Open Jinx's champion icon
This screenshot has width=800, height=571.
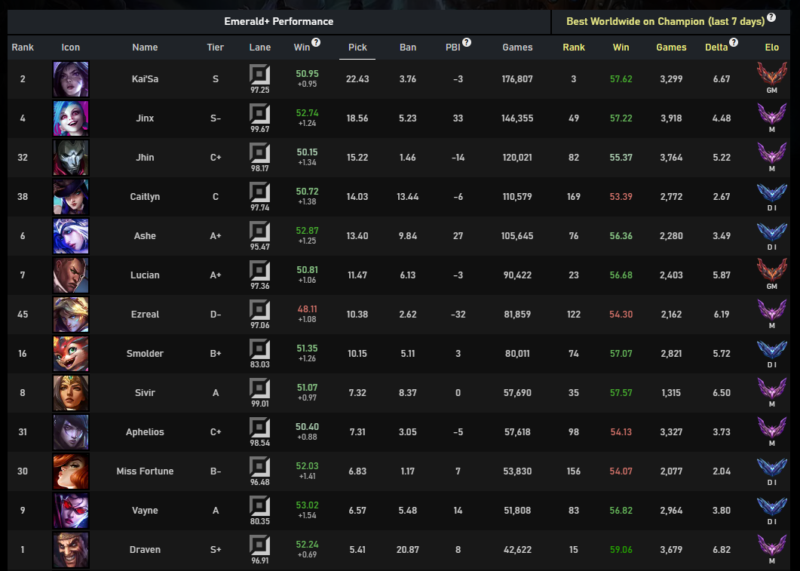click(x=70, y=118)
